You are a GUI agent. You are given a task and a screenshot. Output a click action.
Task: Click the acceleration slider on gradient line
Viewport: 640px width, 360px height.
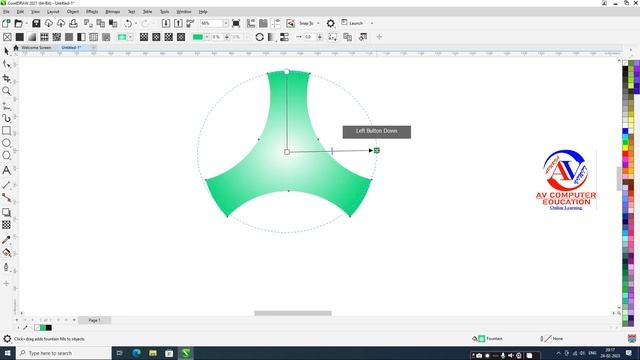point(332,151)
